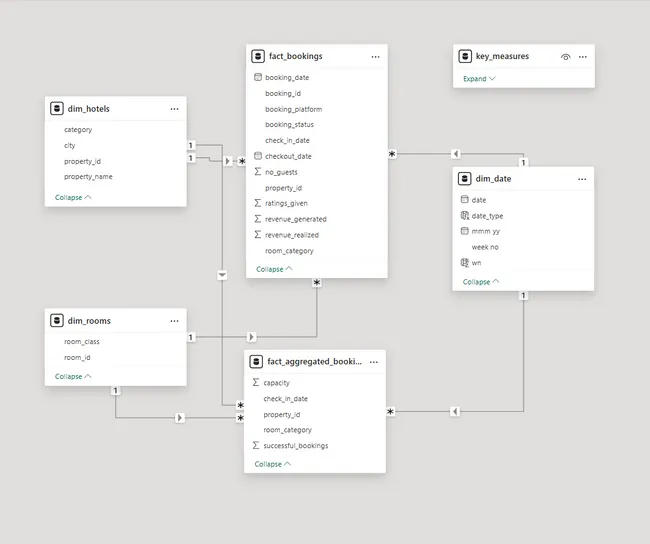Viewport: 650px width, 544px height.
Task: Click the dim_date table database icon
Action: 464,179
